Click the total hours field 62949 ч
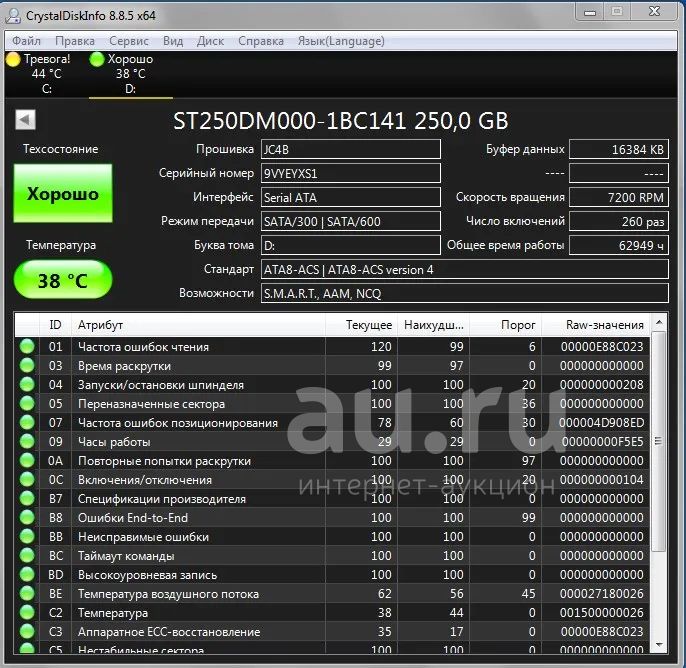686x668 pixels. (x=619, y=245)
